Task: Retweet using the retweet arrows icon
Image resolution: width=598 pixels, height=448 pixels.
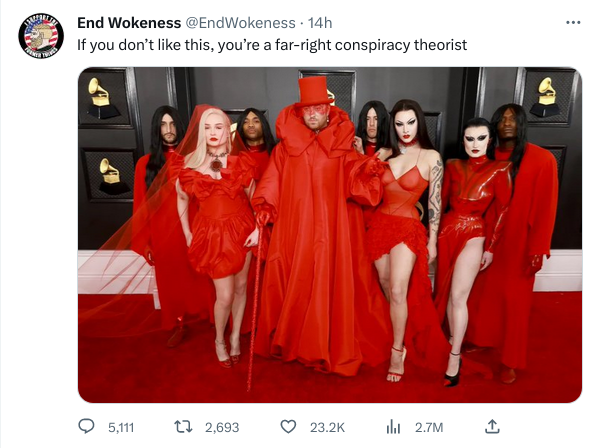Action: [183, 427]
